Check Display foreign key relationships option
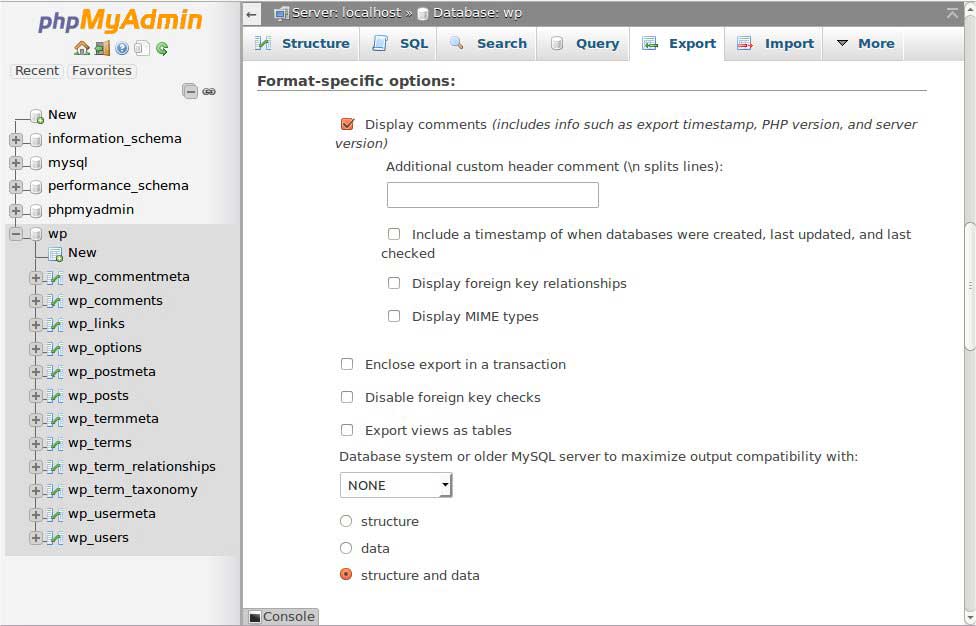Viewport: 976px width, 626px height. (394, 283)
